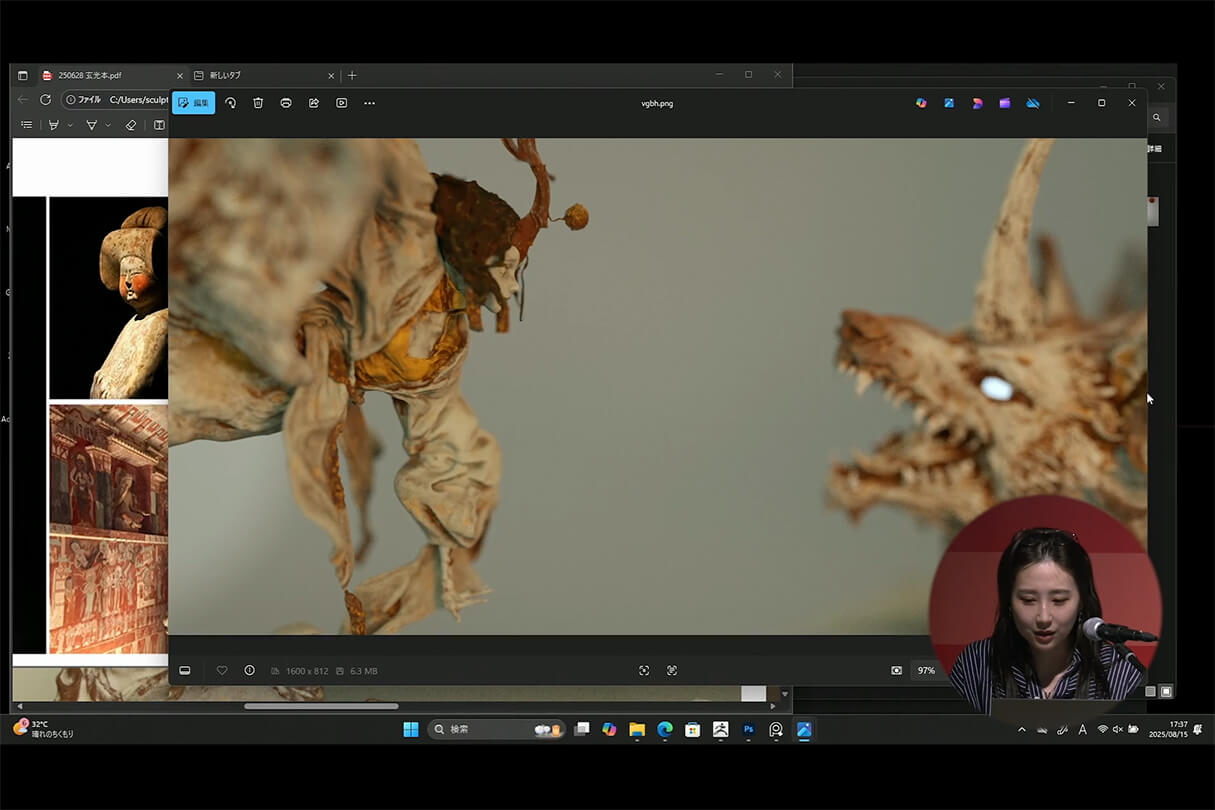
Task: Share the photo via the share icon
Action: point(314,103)
